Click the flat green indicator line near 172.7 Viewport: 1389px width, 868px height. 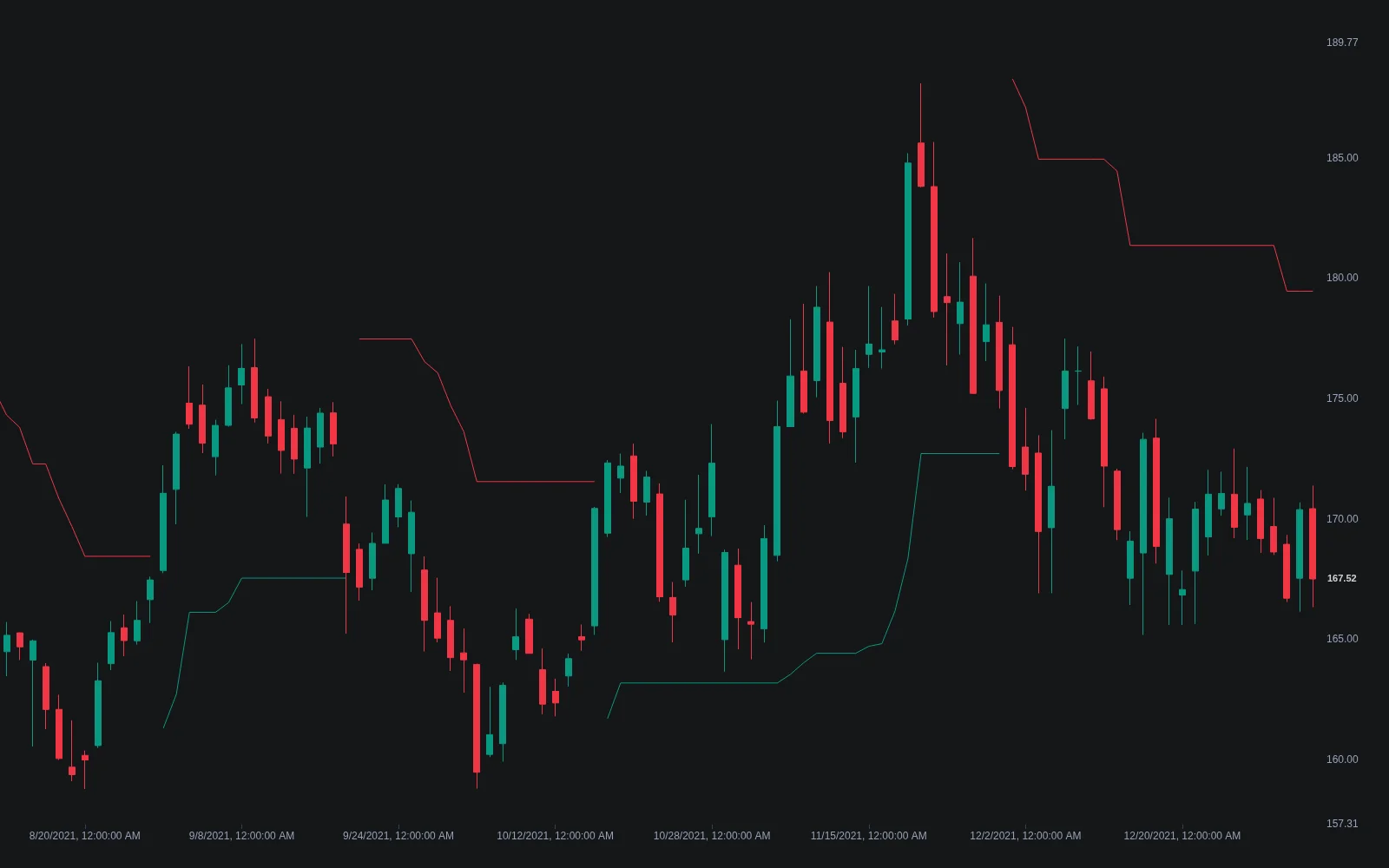click(x=960, y=453)
